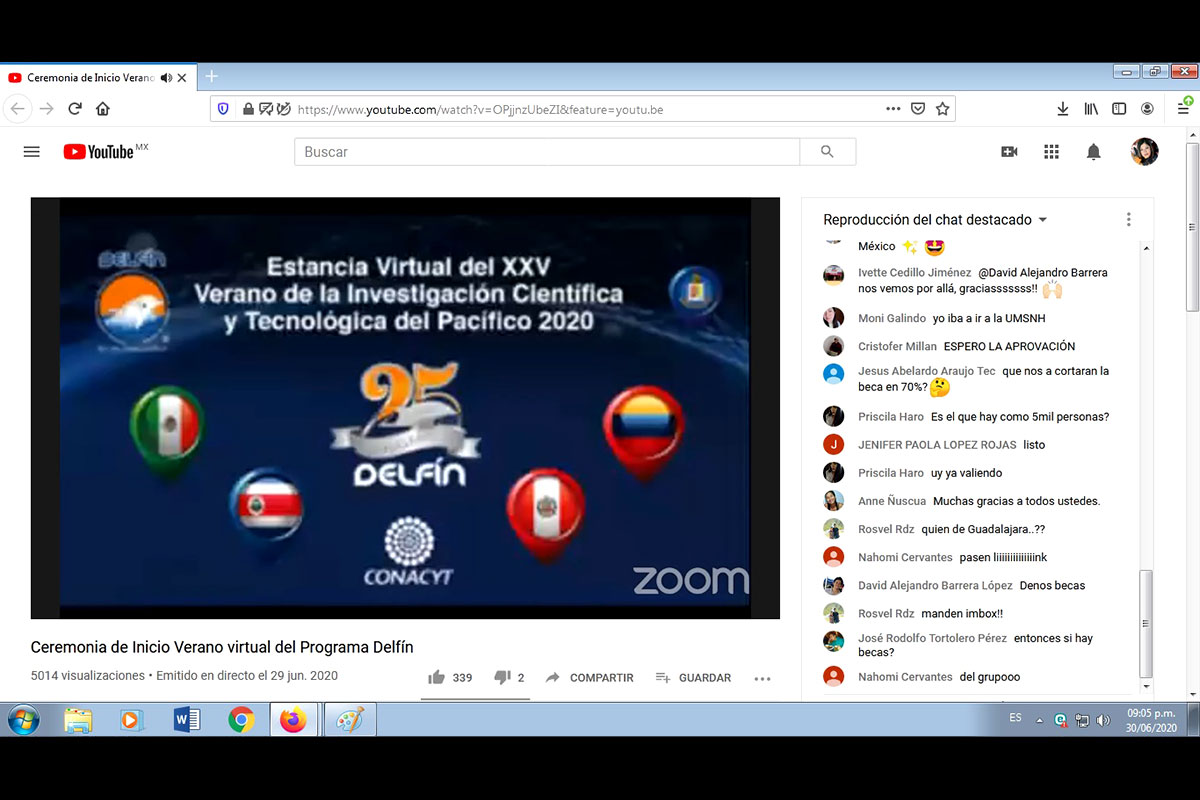Screen dimensions: 1200x800
Task: Click message 'ESPERO LA APROBACIÓN'
Action: (x=1009, y=347)
